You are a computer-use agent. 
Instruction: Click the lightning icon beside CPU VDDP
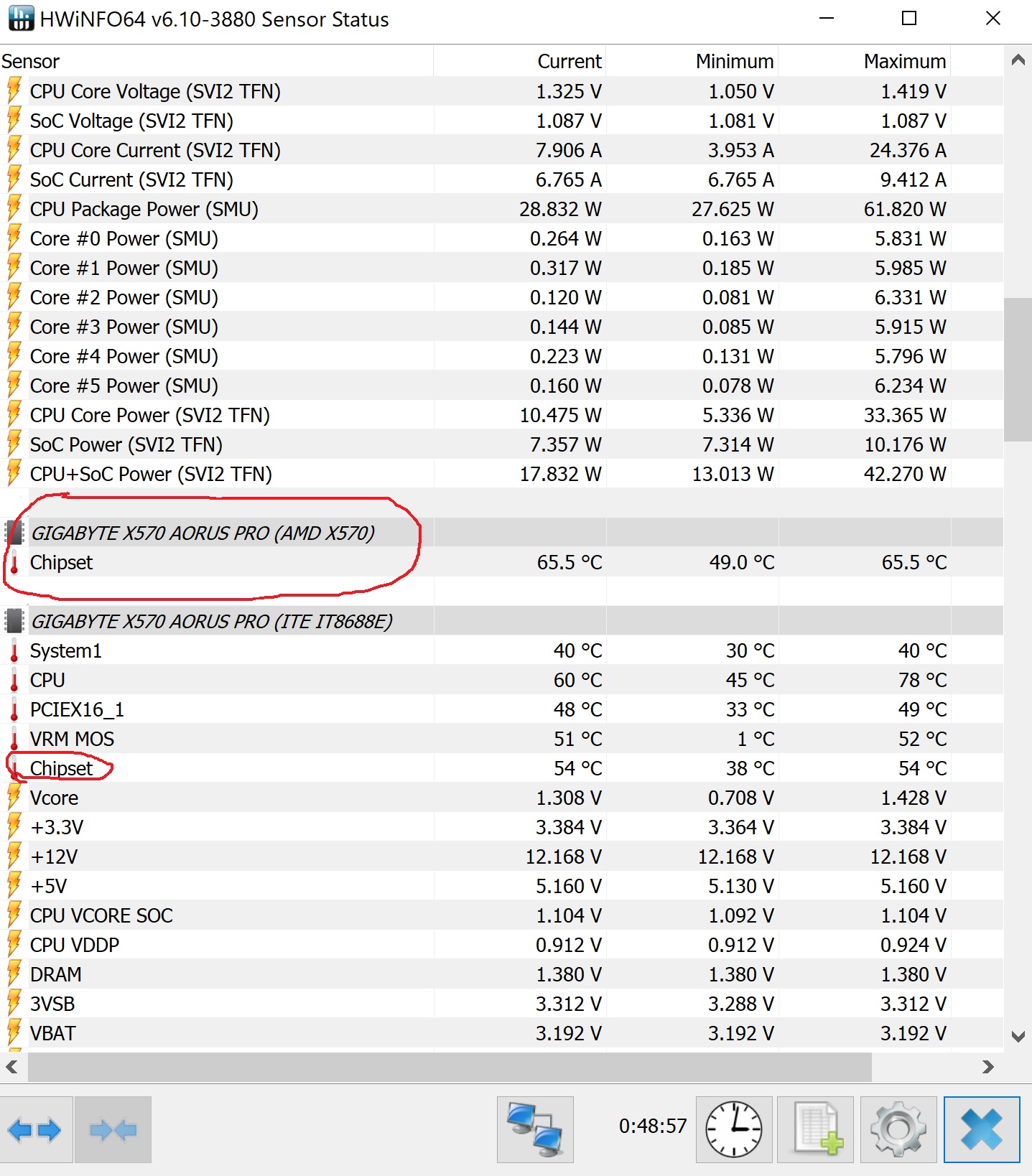pos(14,945)
